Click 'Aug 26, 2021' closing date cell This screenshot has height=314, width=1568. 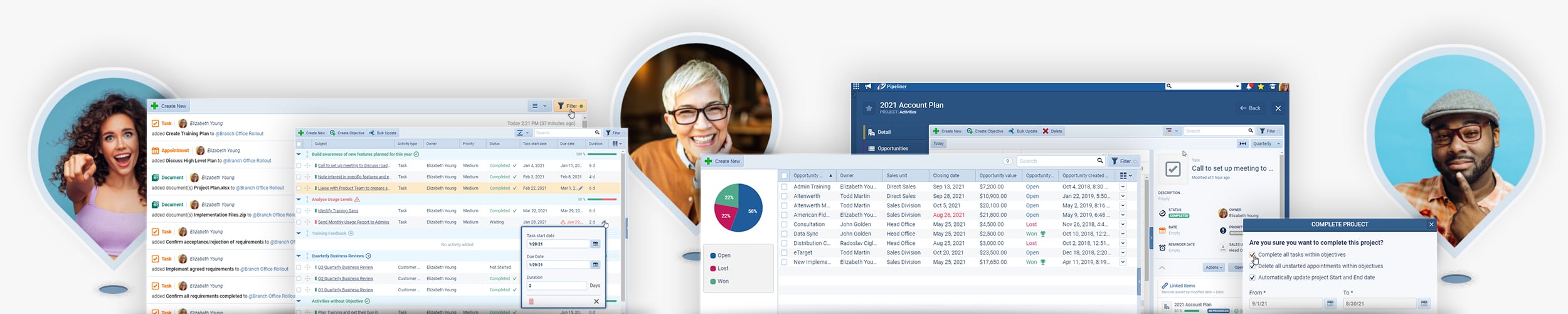pos(948,215)
